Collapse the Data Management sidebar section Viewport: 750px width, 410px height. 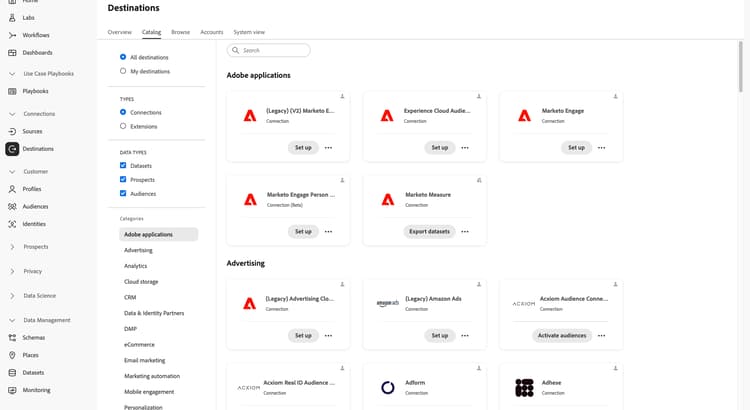[x=12, y=320]
